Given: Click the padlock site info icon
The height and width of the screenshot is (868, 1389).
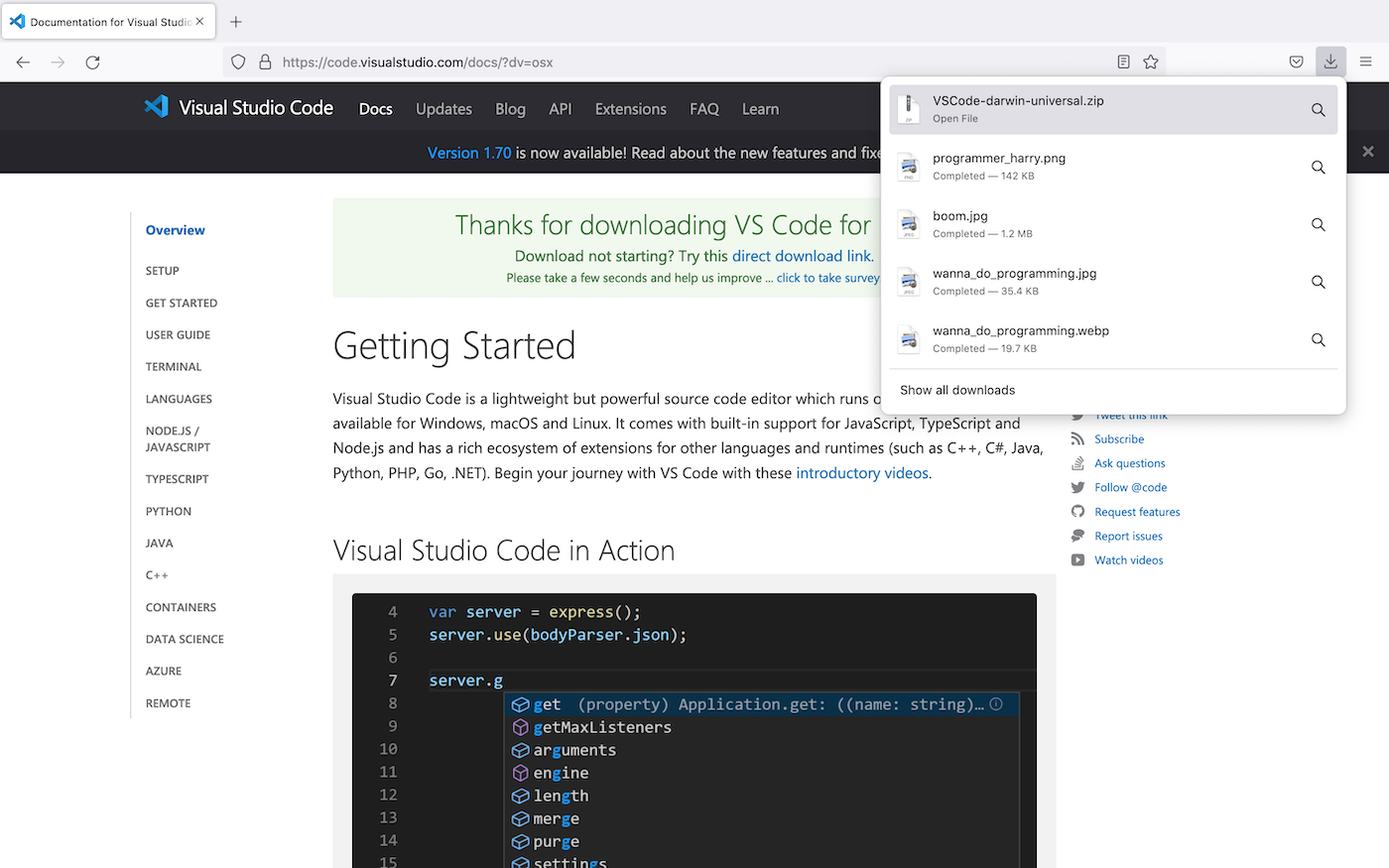Looking at the screenshot, I should pyautogui.click(x=265, y=62).
